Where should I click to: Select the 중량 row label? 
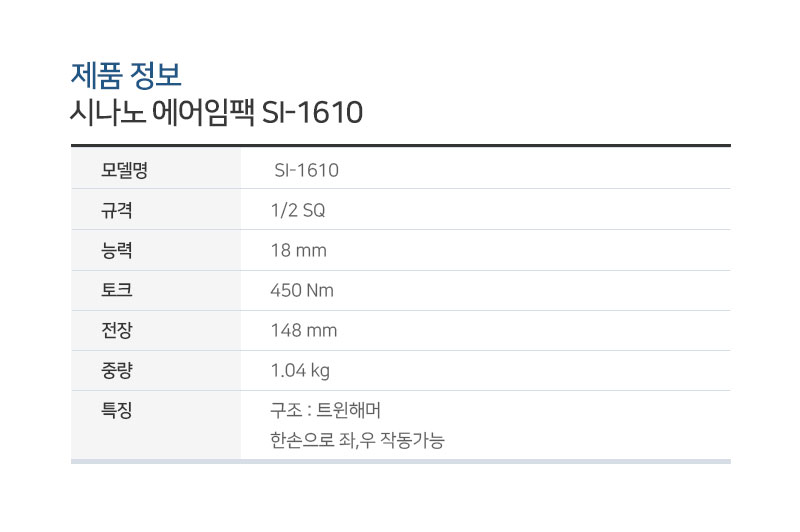tap(117, 370)
